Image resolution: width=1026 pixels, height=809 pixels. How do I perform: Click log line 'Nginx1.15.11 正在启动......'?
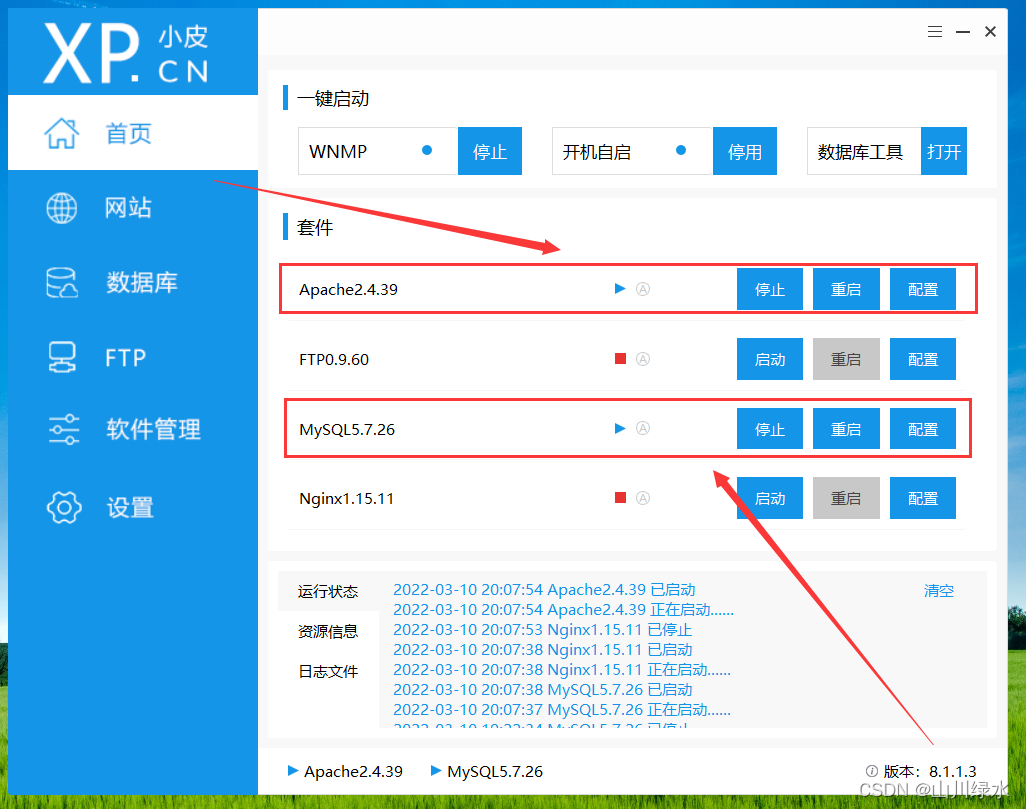[x=562, y=670]
